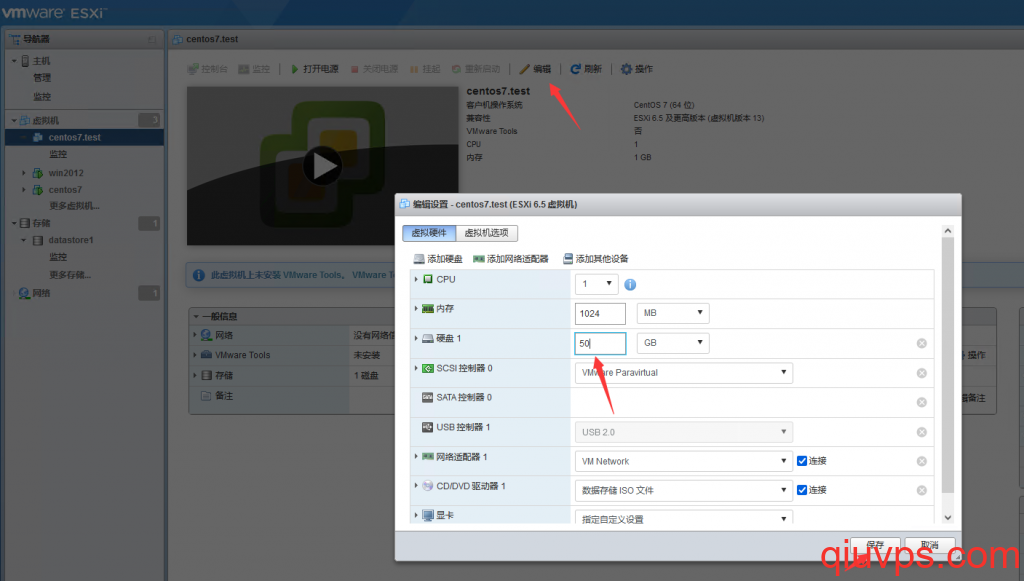
Task: Remove 网络适配器 1 with its X icon
Action: click(921, 461)
